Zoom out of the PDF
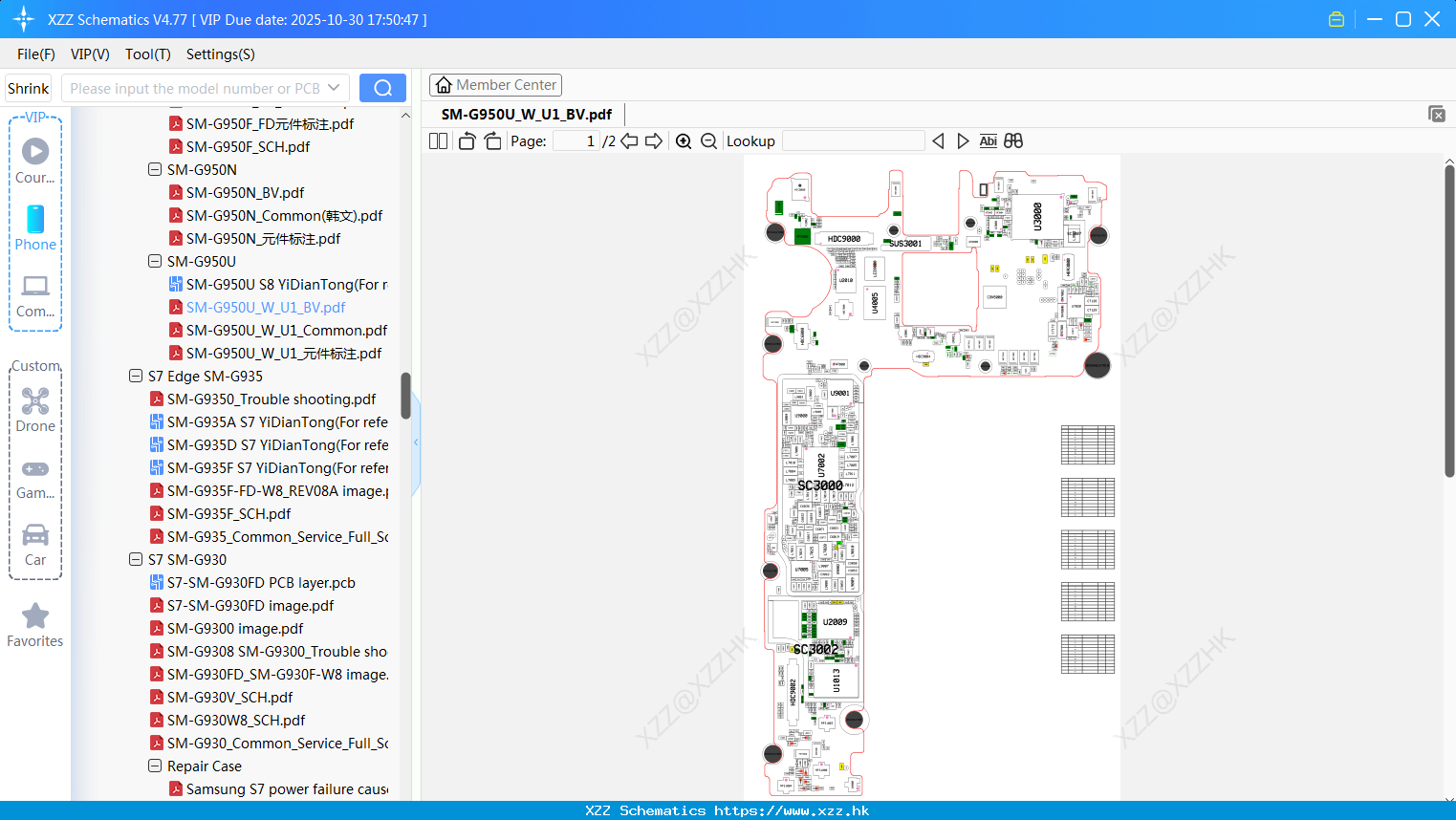This screenshot has height=820, width=1456. pyautogui.click(x=708, y=140)
